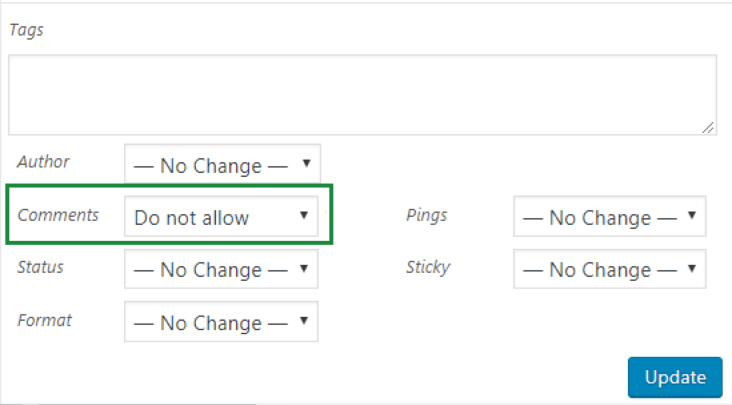Click the Status label
Screen dimensions: 732x405
(41, 267)
